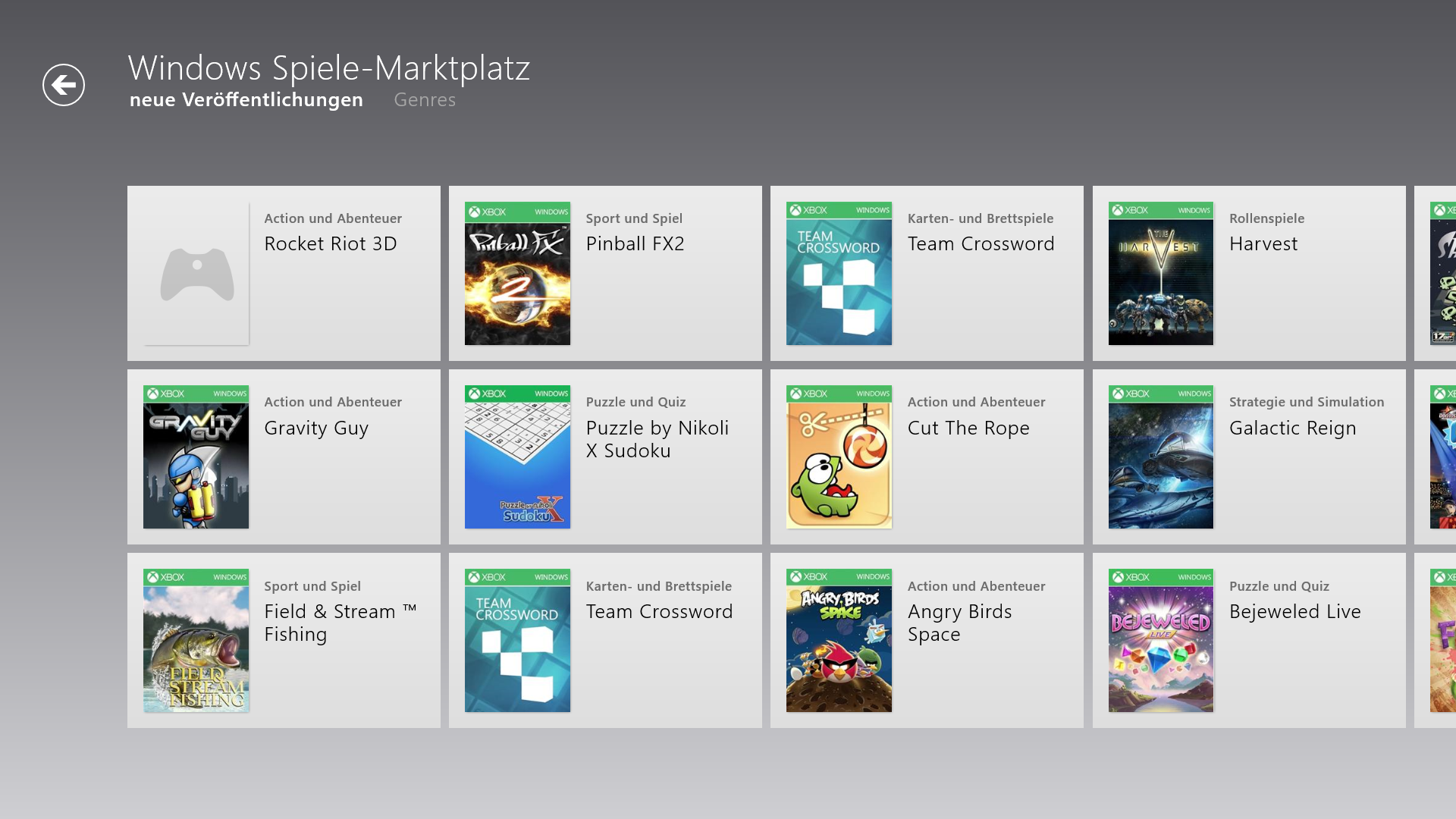This screenshot has width=1456, height=819.
Task: Click Puzzle by Nikoli X Sudoku title
Action: pyautogui.click(x=657, y=439)
